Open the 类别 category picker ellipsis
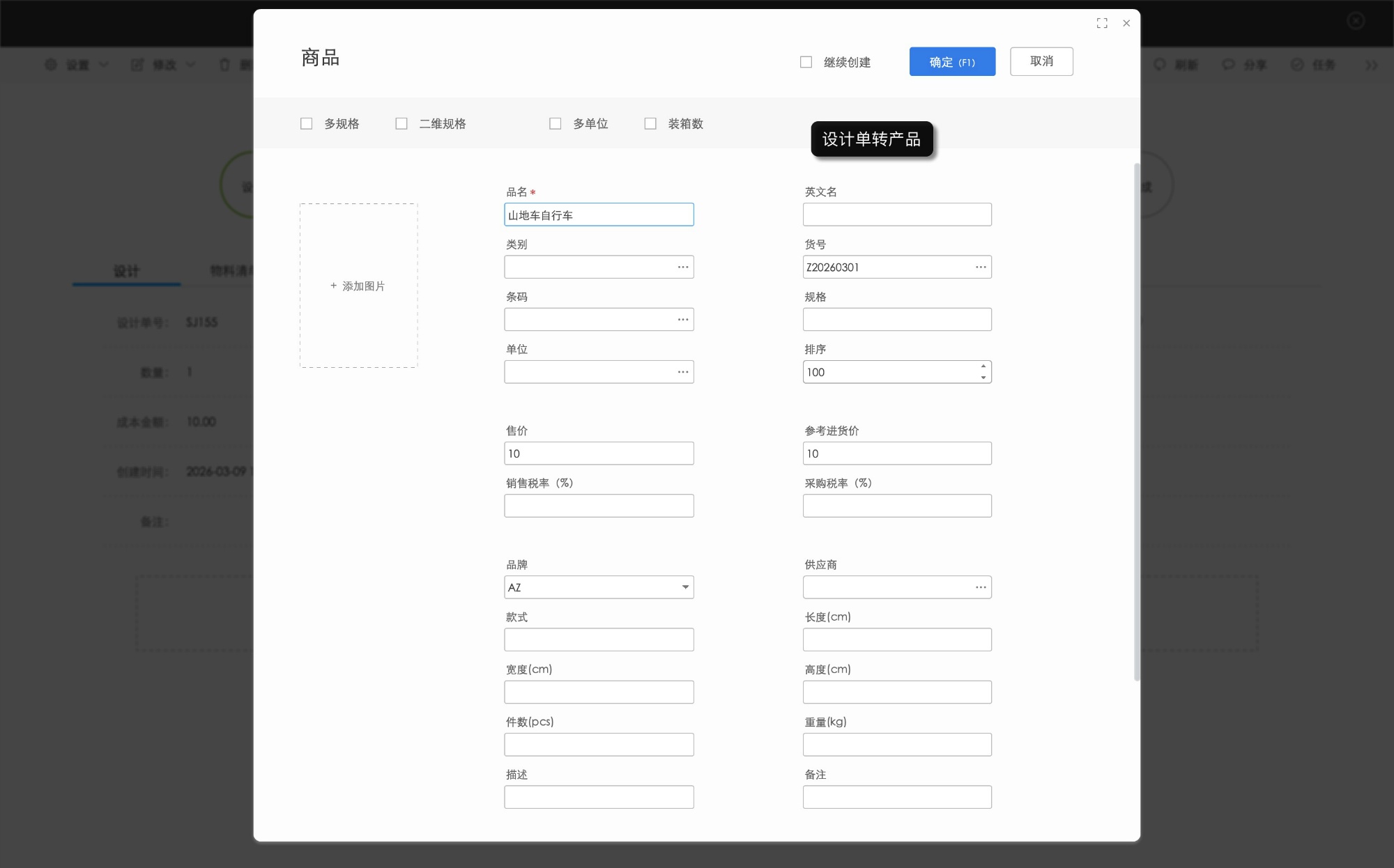 [682, 266]
